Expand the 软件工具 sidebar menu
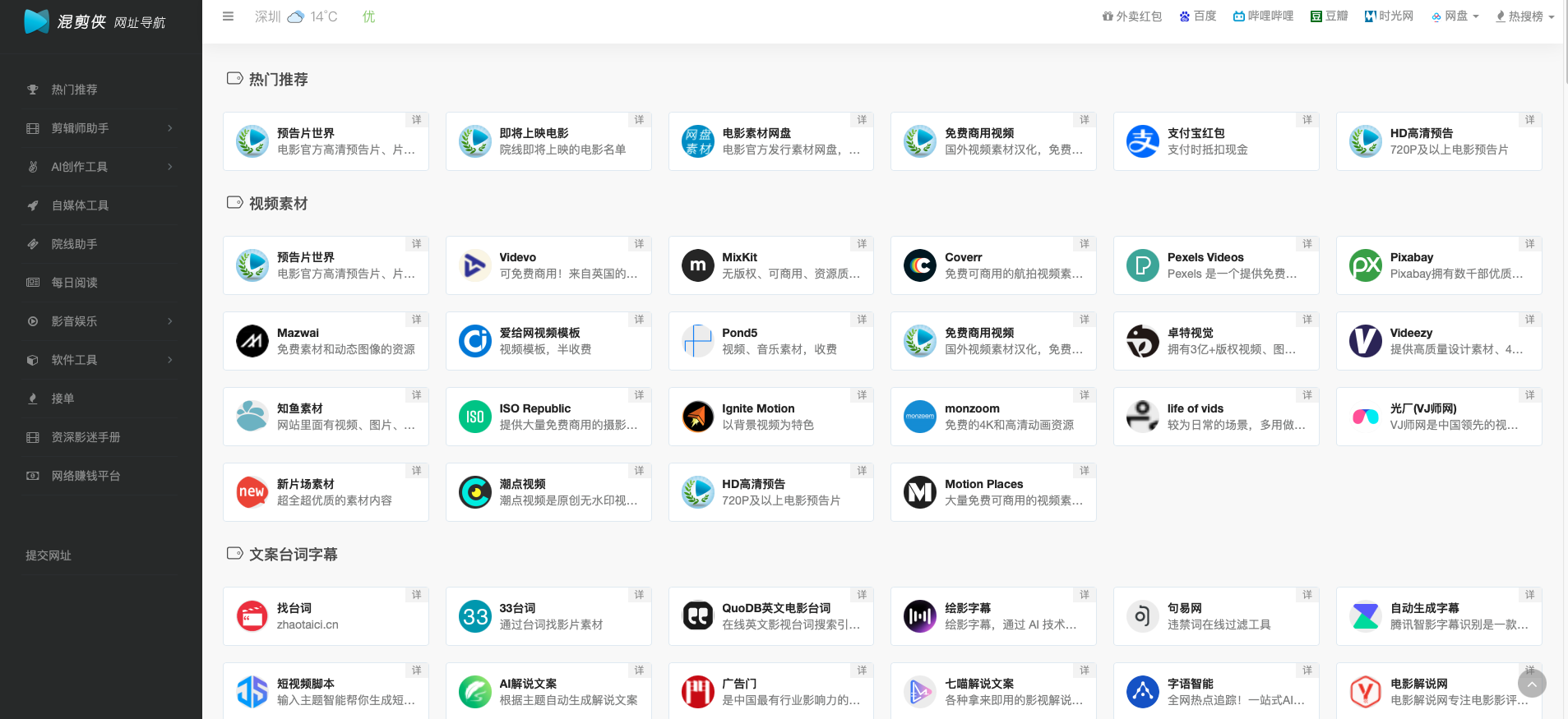The image size is (1568, 719). pos(101,360)
